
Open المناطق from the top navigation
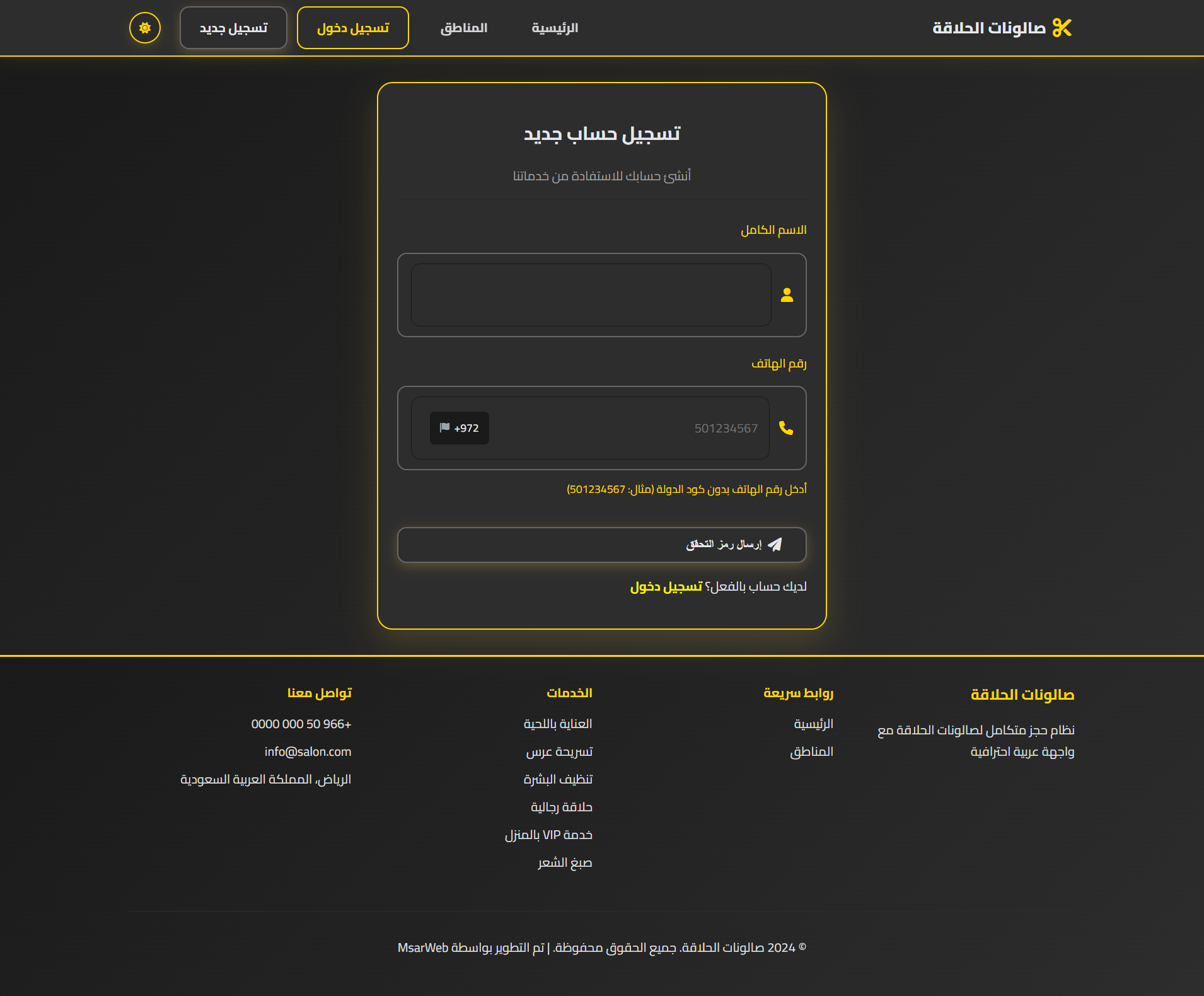(463, 27)
